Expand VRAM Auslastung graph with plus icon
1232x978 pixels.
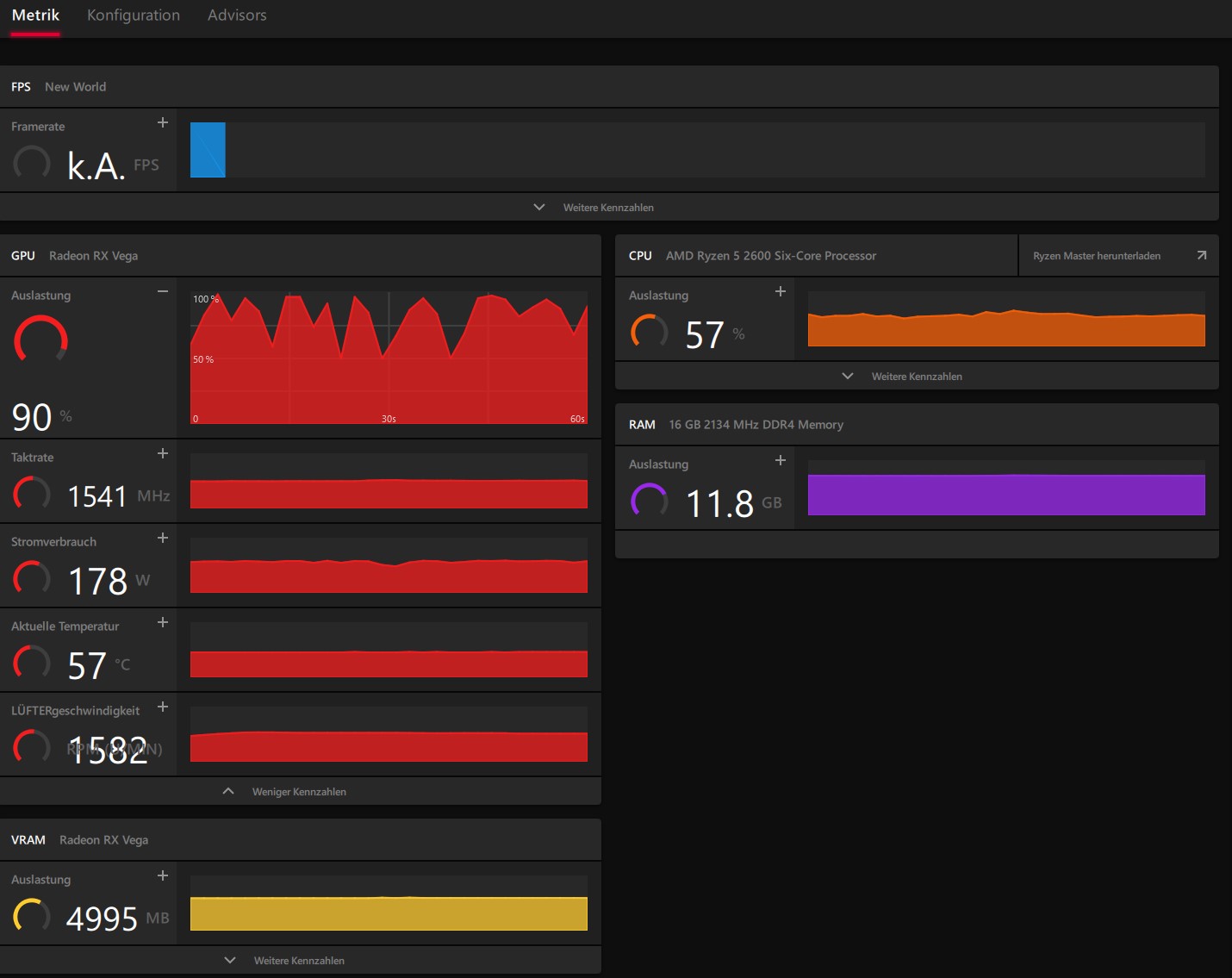coord(163,876)
